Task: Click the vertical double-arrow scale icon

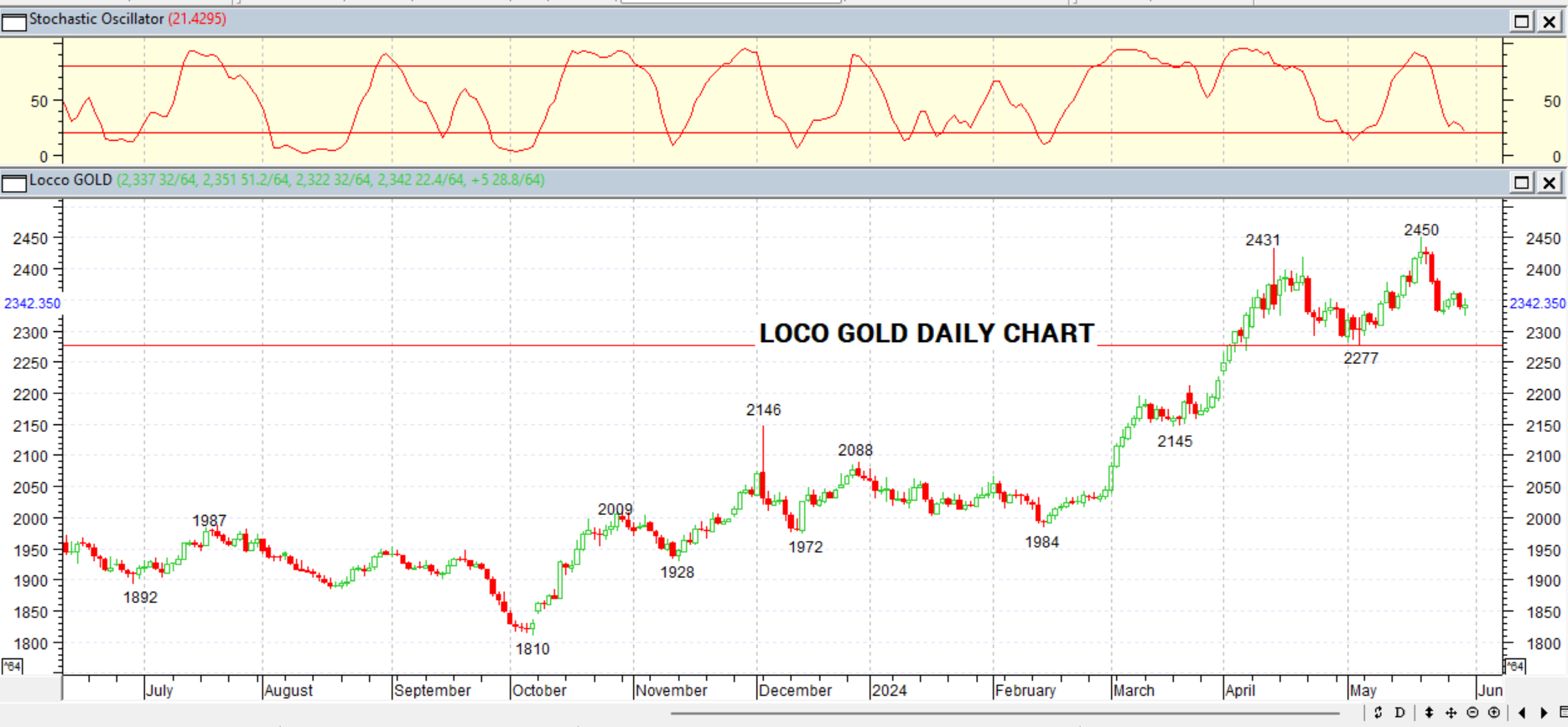Action: 1429,713
